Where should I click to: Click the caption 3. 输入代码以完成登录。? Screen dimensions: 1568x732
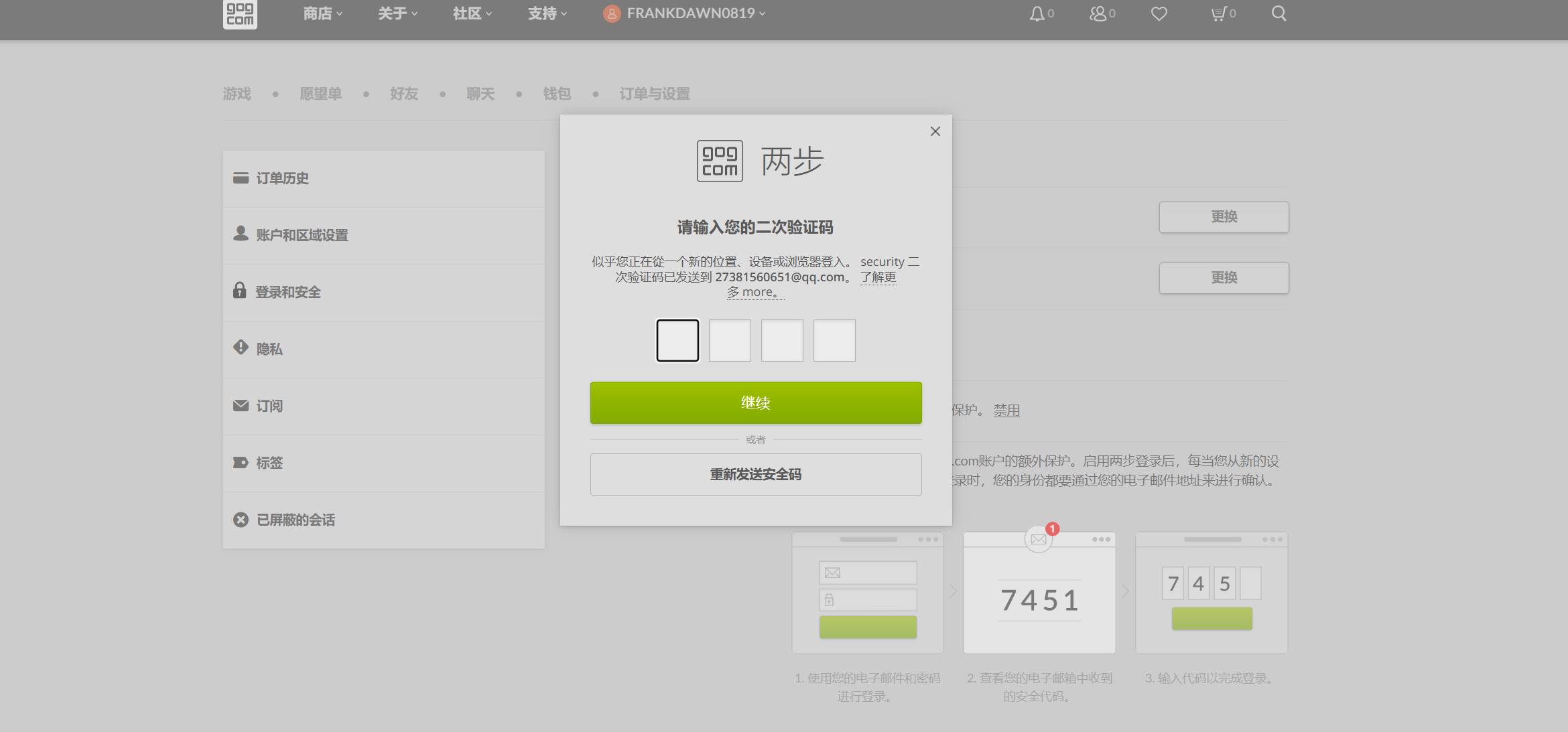[1211, 678]
